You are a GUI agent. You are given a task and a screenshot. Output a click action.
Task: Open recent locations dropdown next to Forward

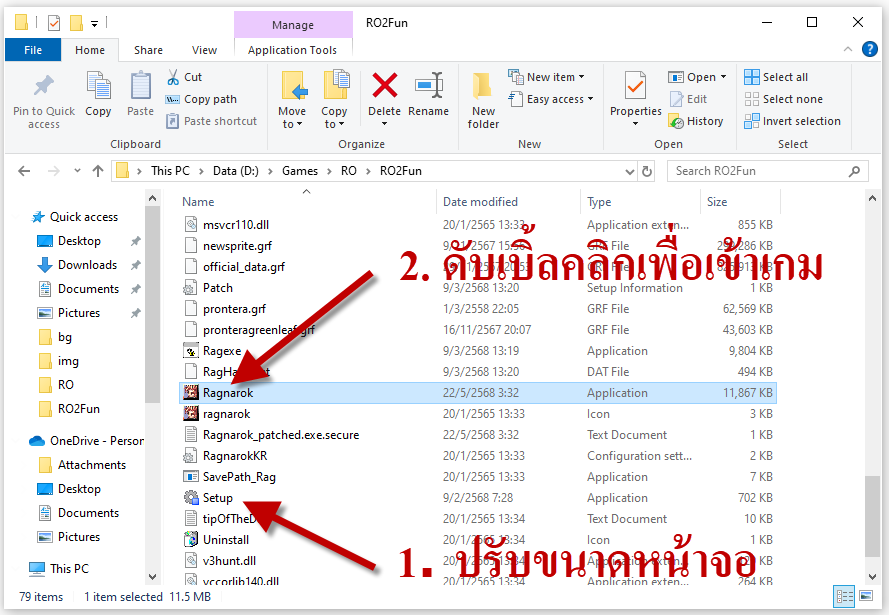(77, 171)
